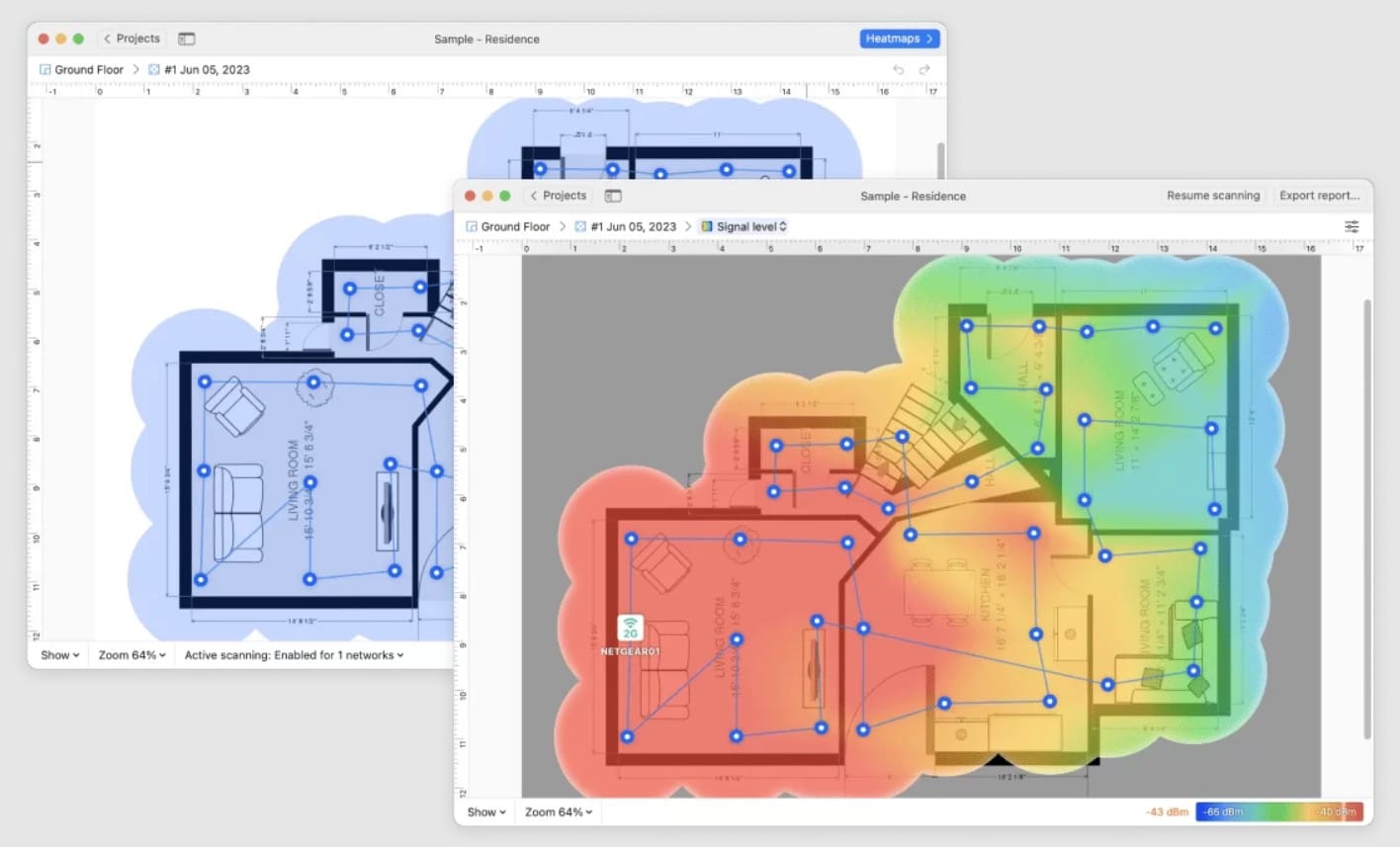Click the Export report button
Image resolution: width=1400 pixels, height=847 pixels.
[1320, 196]
